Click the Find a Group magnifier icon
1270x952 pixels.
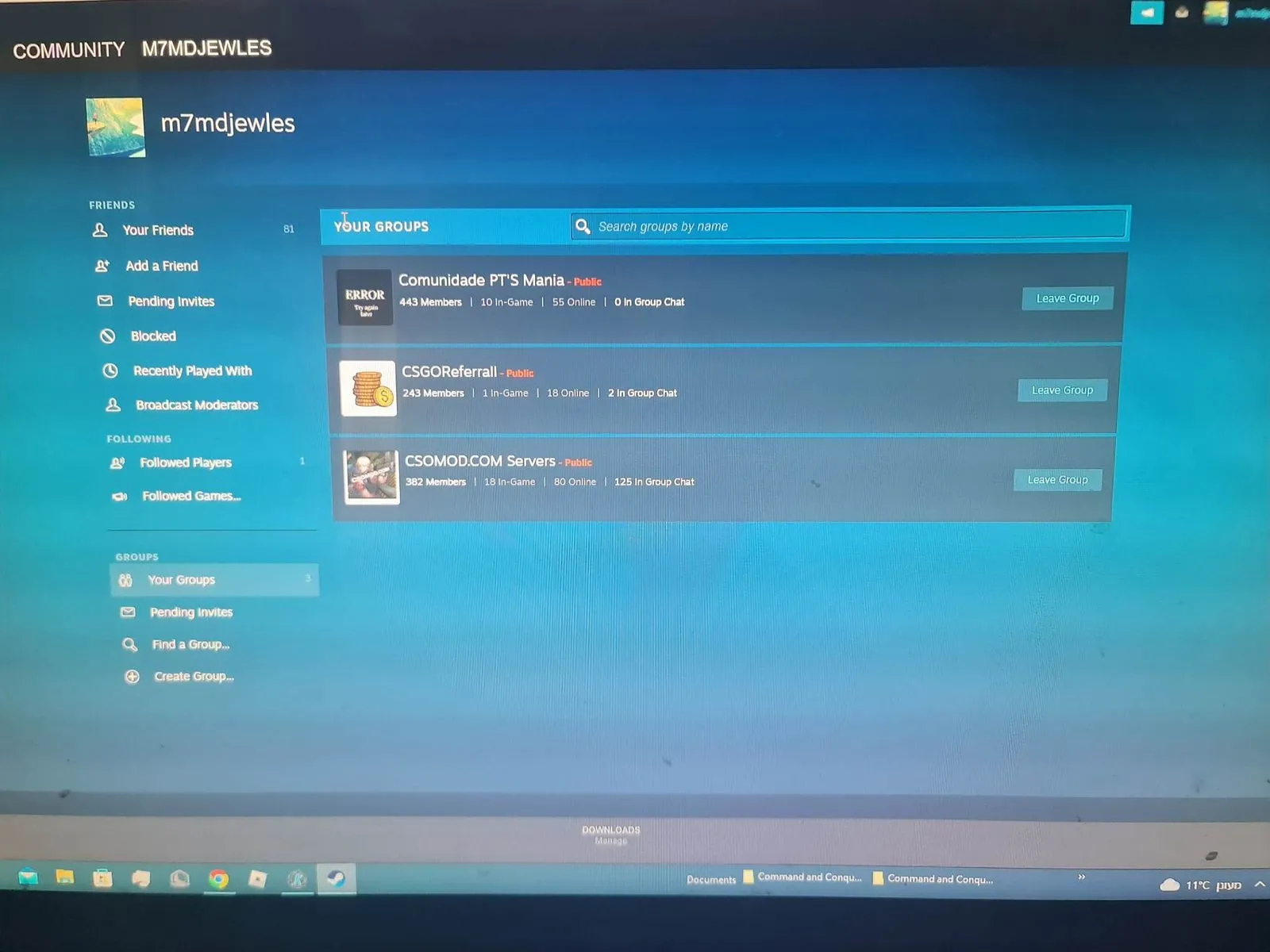click(129, 644)
